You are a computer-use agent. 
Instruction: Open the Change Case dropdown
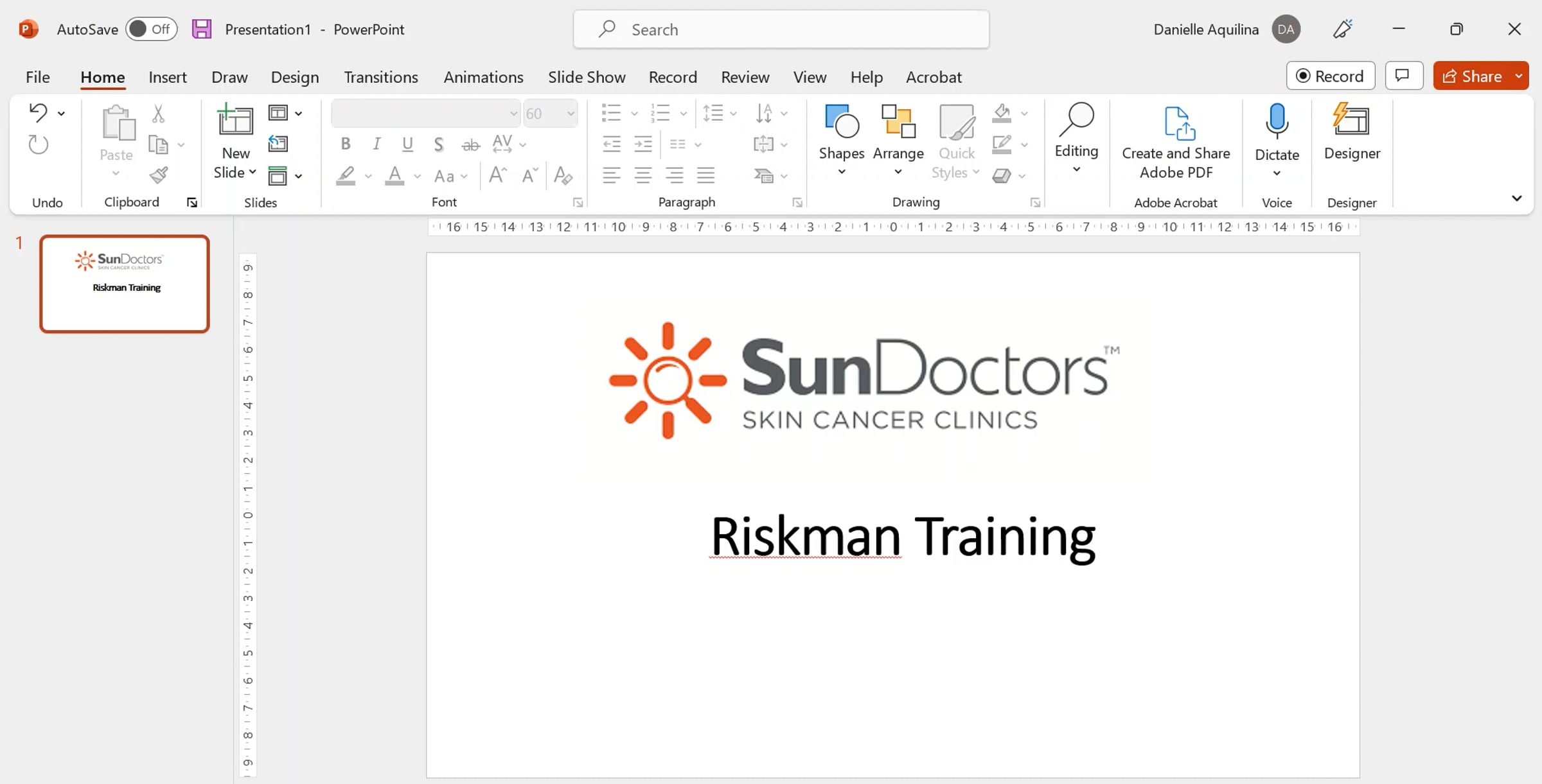click(451, 175)
